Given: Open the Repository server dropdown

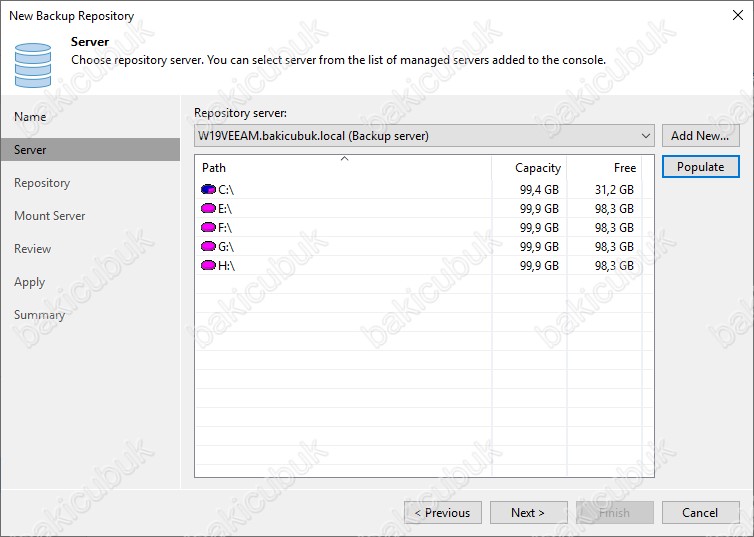Looking at the screenshot, I should 424,136.
